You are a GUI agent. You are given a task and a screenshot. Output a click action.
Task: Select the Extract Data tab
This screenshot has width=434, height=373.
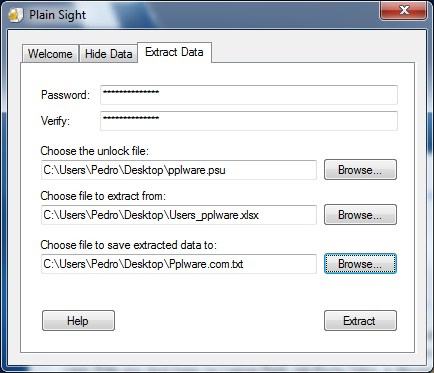(174, 52)
